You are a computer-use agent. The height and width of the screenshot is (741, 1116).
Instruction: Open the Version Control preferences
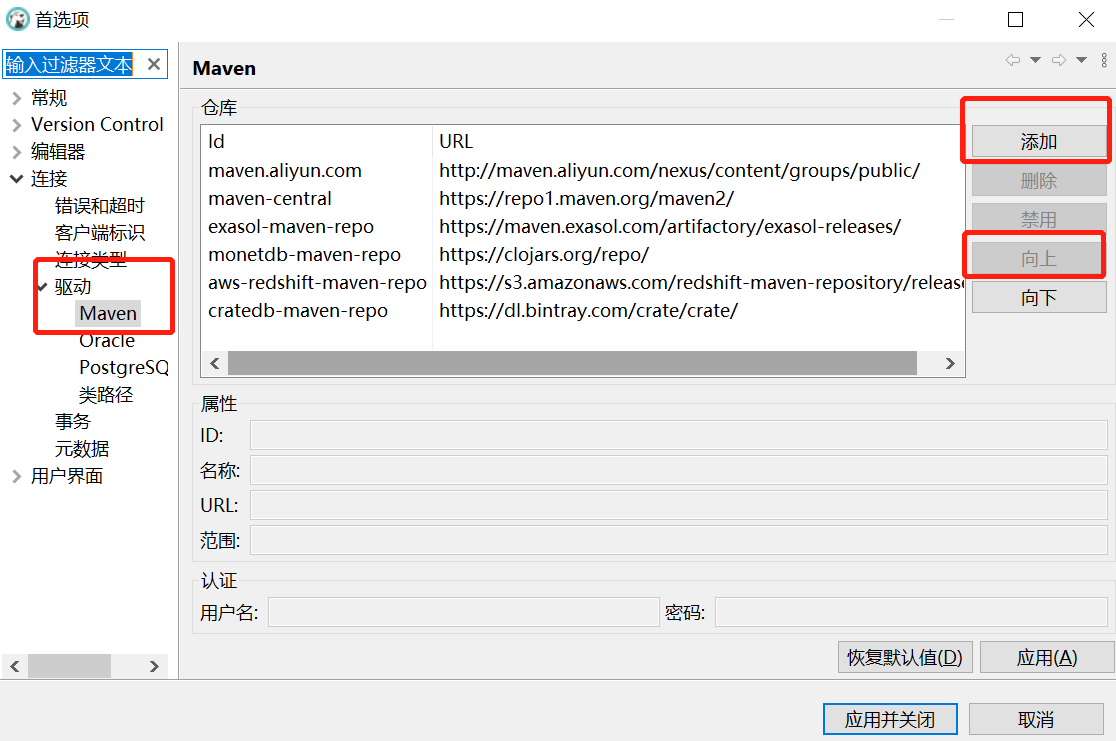(97, 124)
